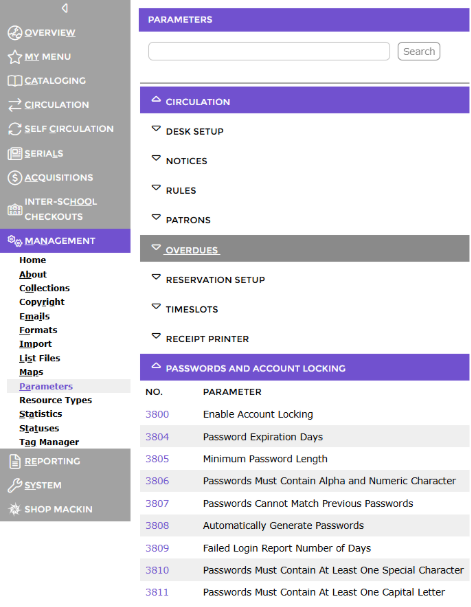Click the System wrench icon
Image resolution: width=471 pixels, height=607 pixels.
pos(15,485)
